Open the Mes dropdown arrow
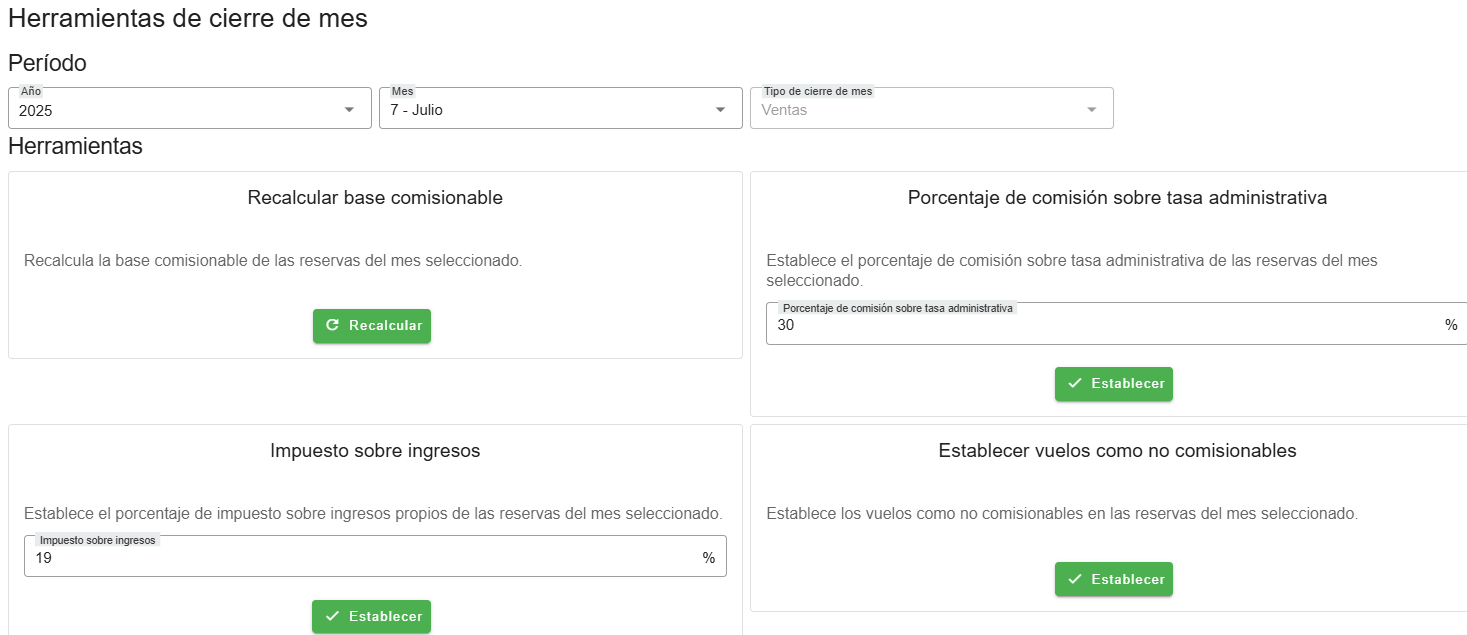This screenshot has height=635, width=1467. click(720, 110)
